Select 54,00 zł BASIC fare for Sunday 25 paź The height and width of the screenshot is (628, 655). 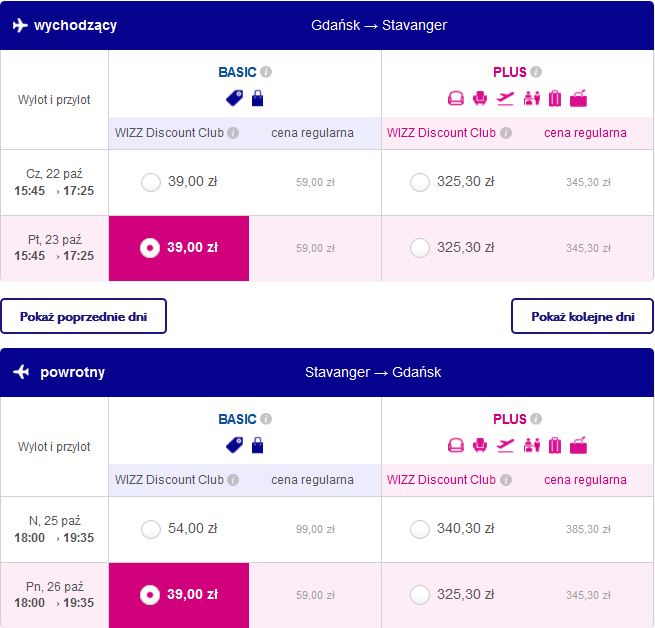(151, 529)
